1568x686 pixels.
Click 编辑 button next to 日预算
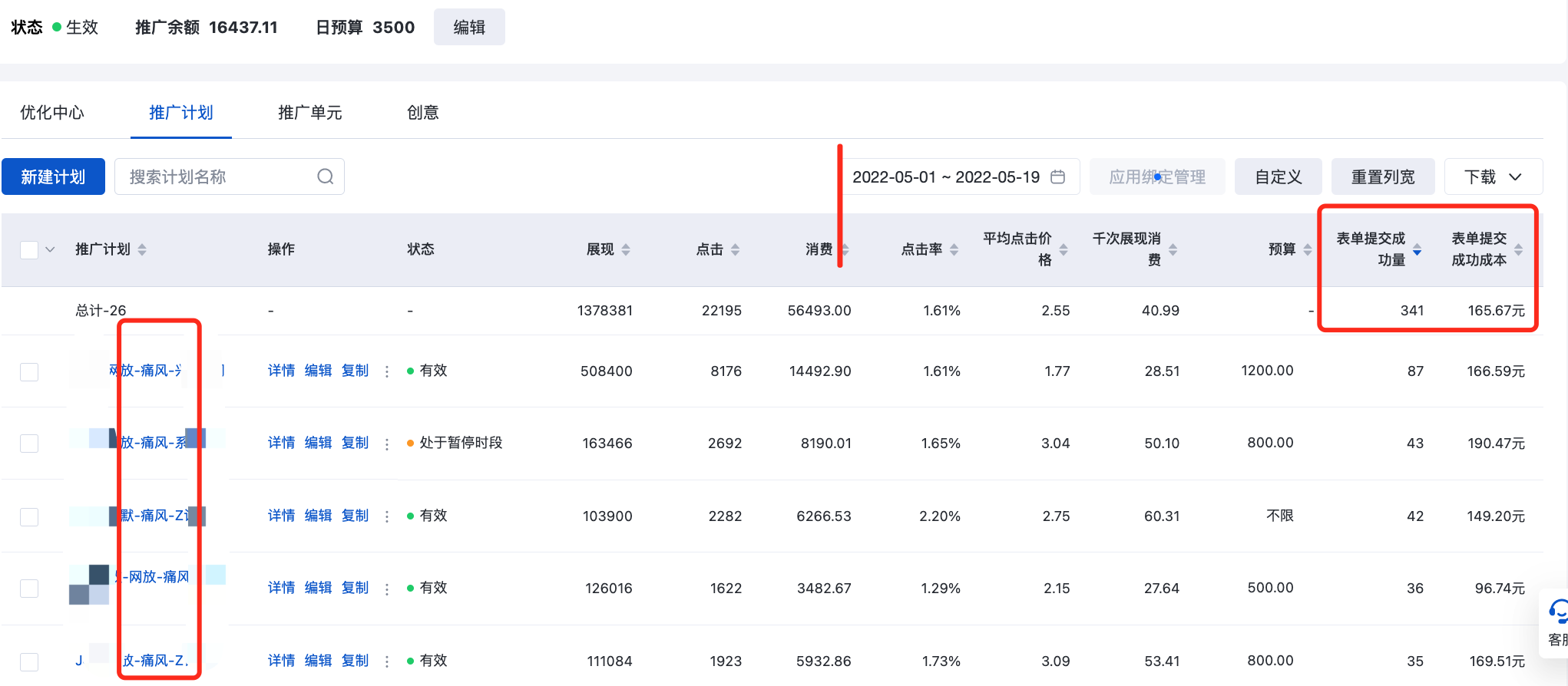[469, 28]
